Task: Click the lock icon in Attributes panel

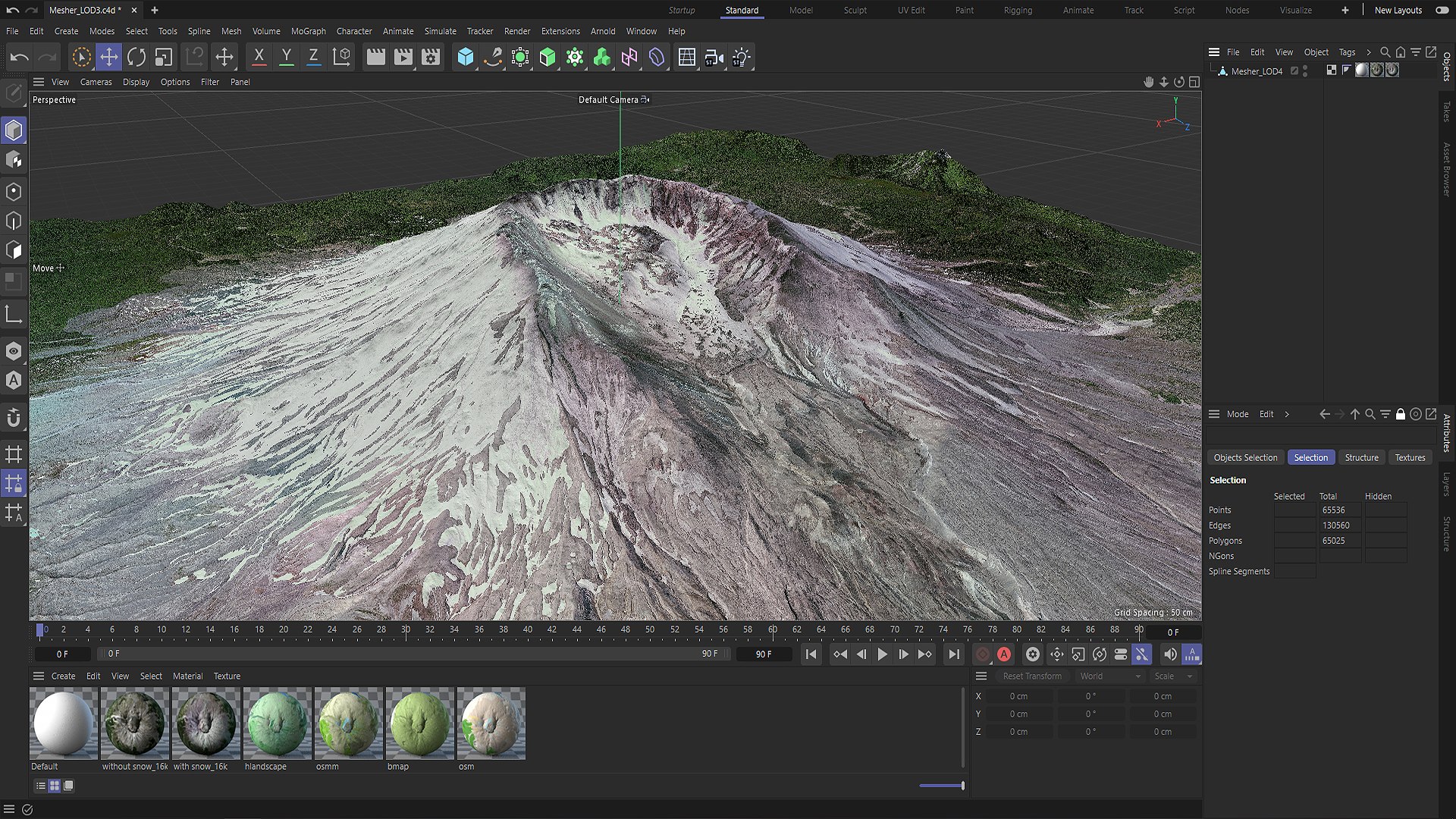Action: [1401, 414]
